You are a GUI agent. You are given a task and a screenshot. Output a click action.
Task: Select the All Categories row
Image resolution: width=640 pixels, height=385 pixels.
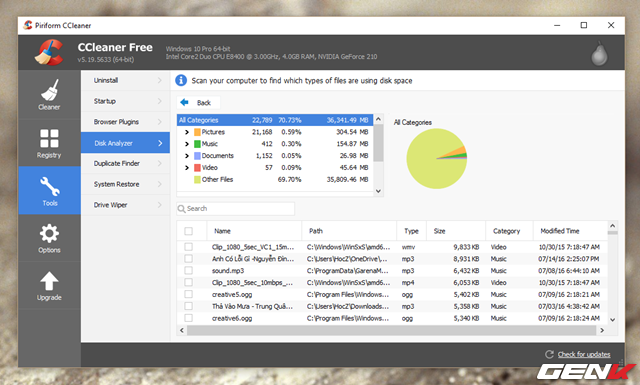click(x=275, y=120)
